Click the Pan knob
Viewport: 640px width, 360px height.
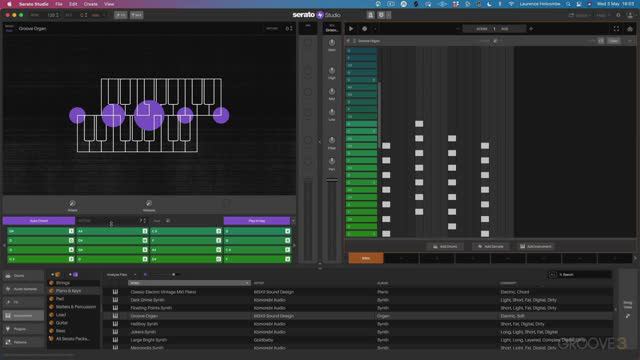(332, 161)
